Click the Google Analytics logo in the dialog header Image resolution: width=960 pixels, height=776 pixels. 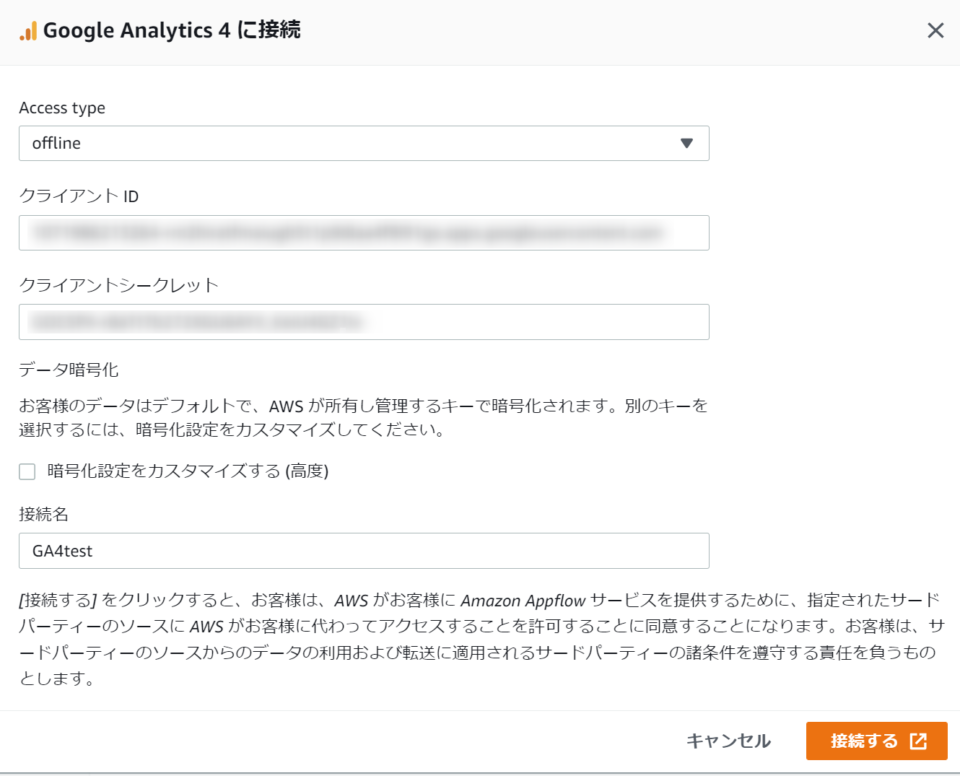coord(29,31)
